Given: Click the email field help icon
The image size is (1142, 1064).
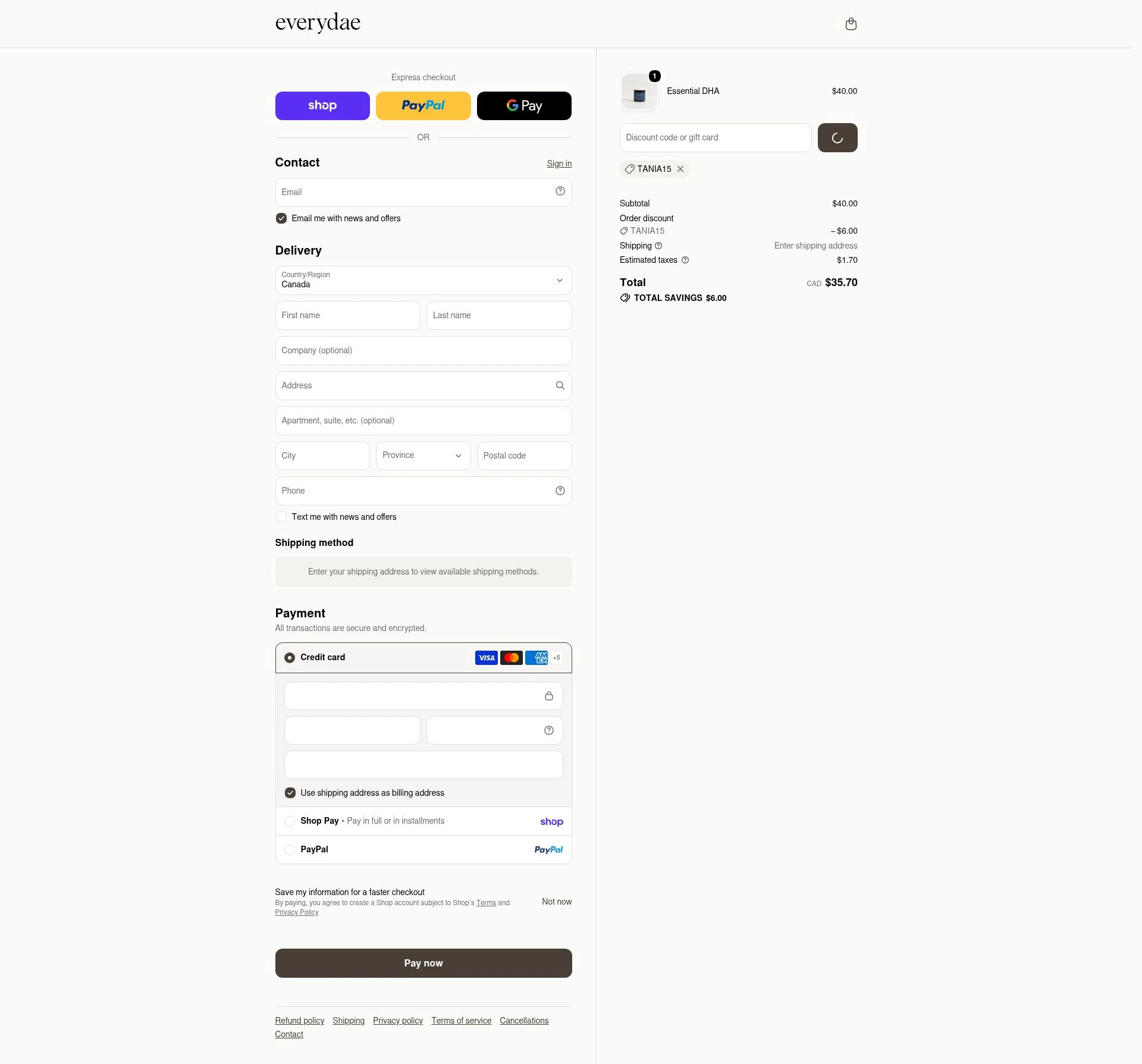Looking at the screenshot, I should click(x=560, y=191).
